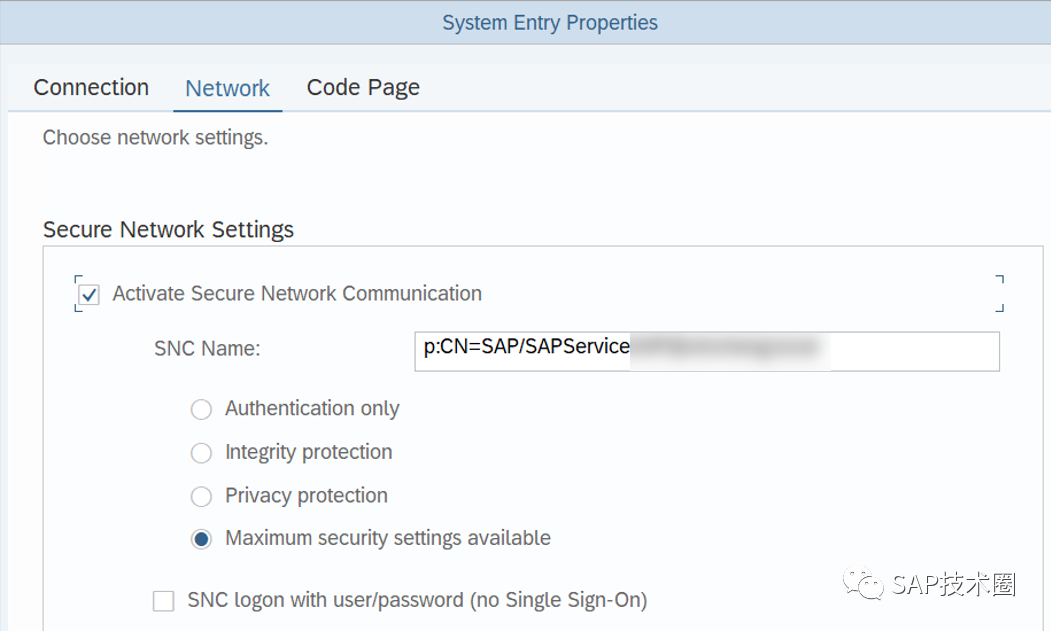The width and height of the screenshot is (1051, 631).
Task: Choose Integrity protection radio option
Action: pos(201,453)
